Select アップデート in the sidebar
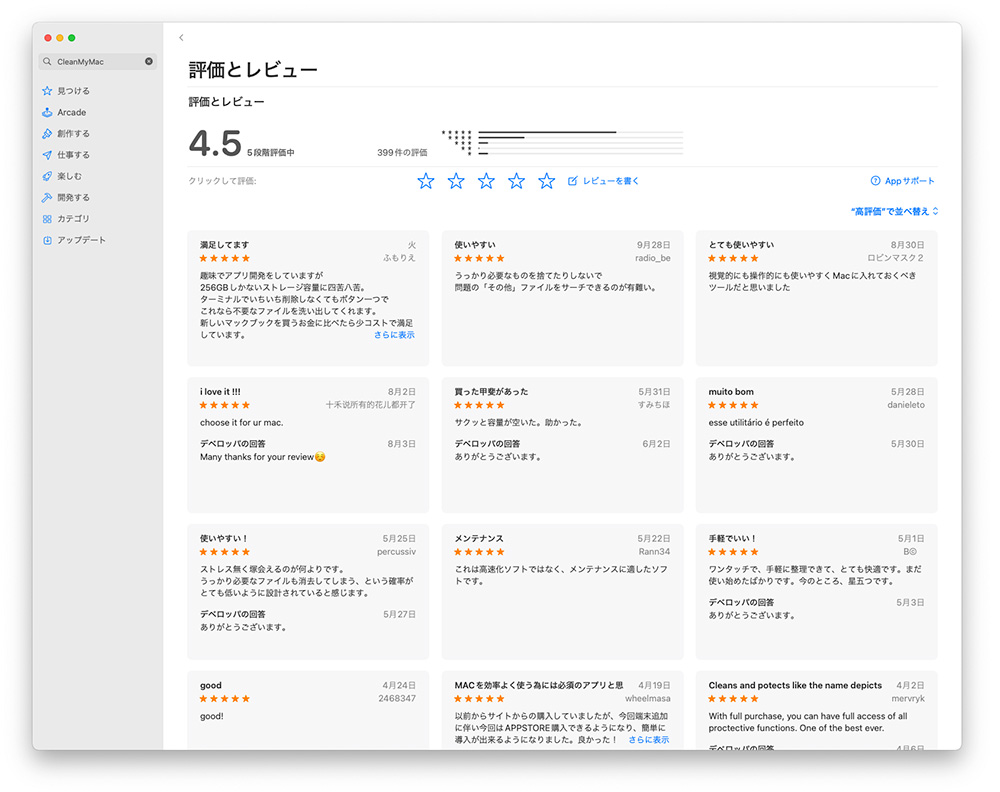This screenshot has width=1000, height=792. point(82,240)
